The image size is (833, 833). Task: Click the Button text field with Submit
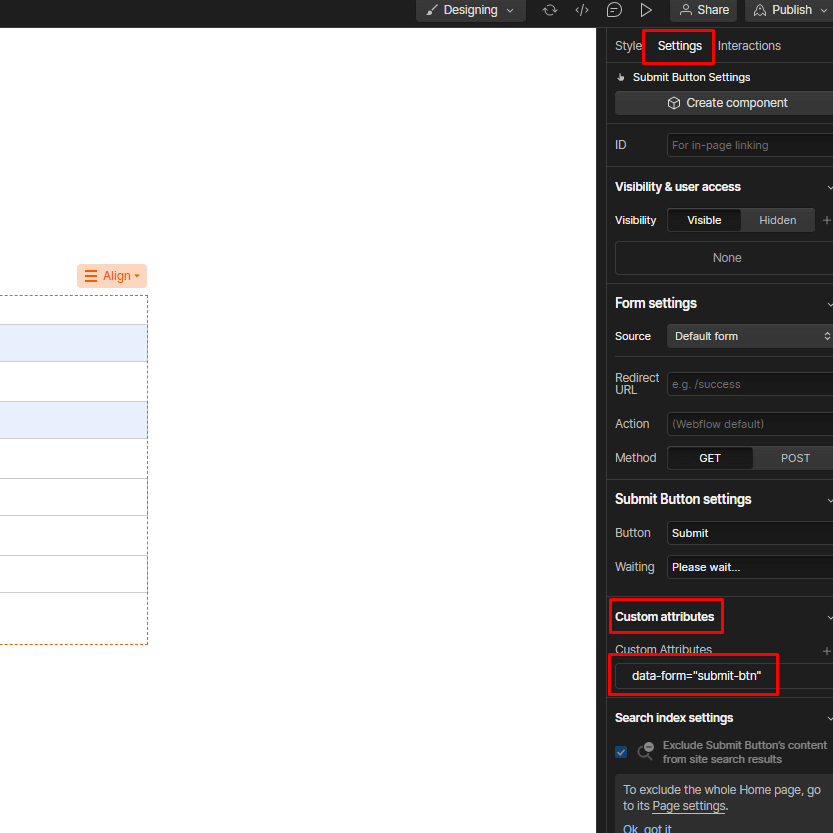click(750, 533)
